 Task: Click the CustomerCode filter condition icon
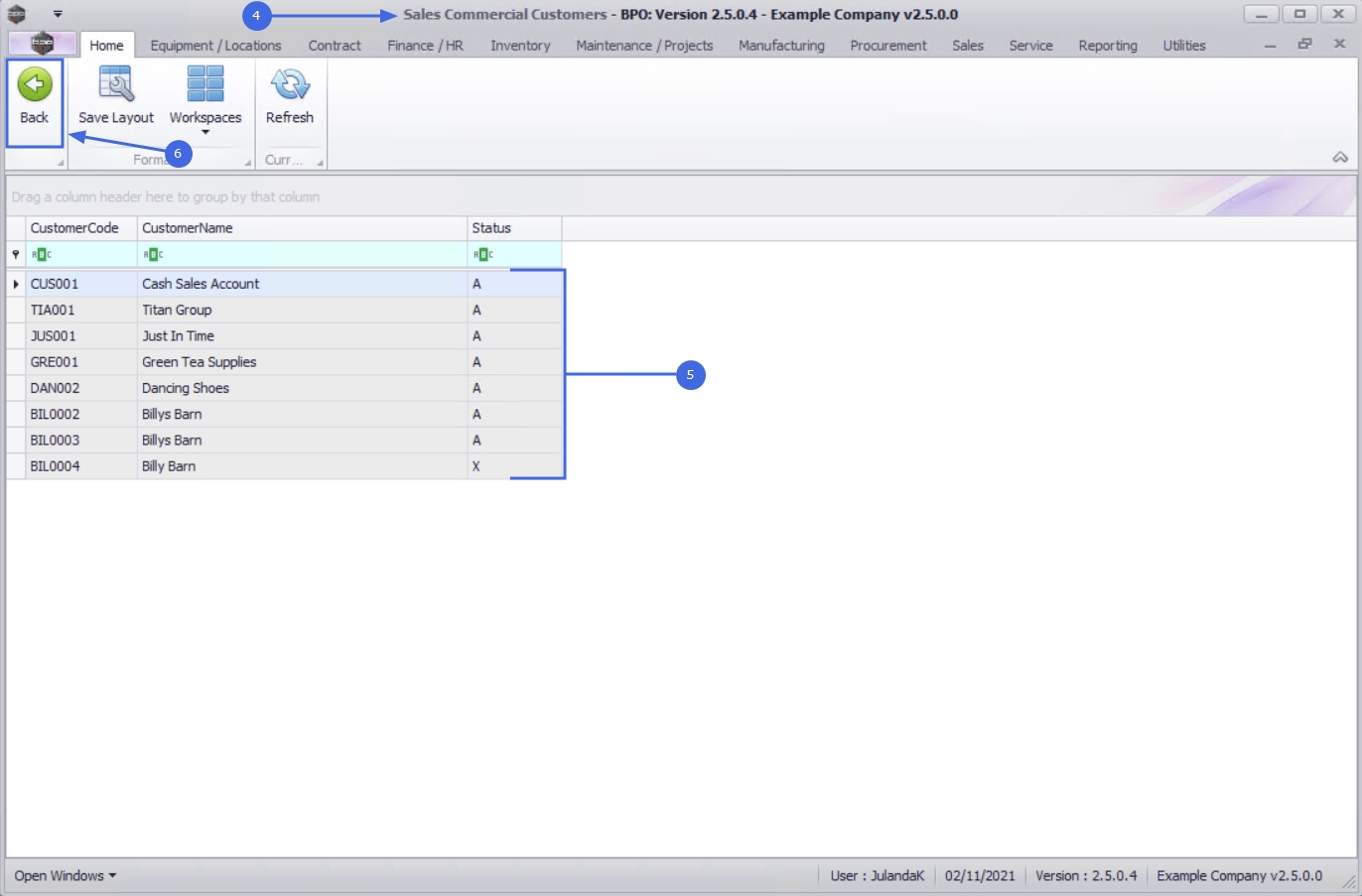[41, 255]
